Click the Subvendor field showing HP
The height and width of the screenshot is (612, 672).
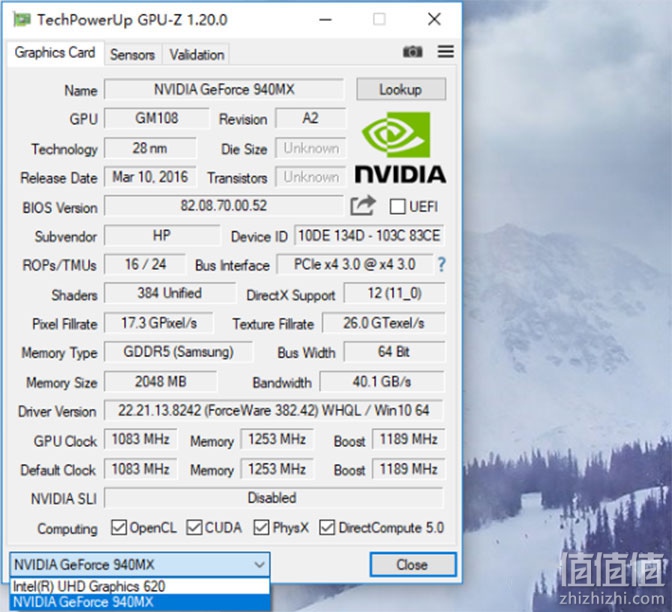click(162, 236)
